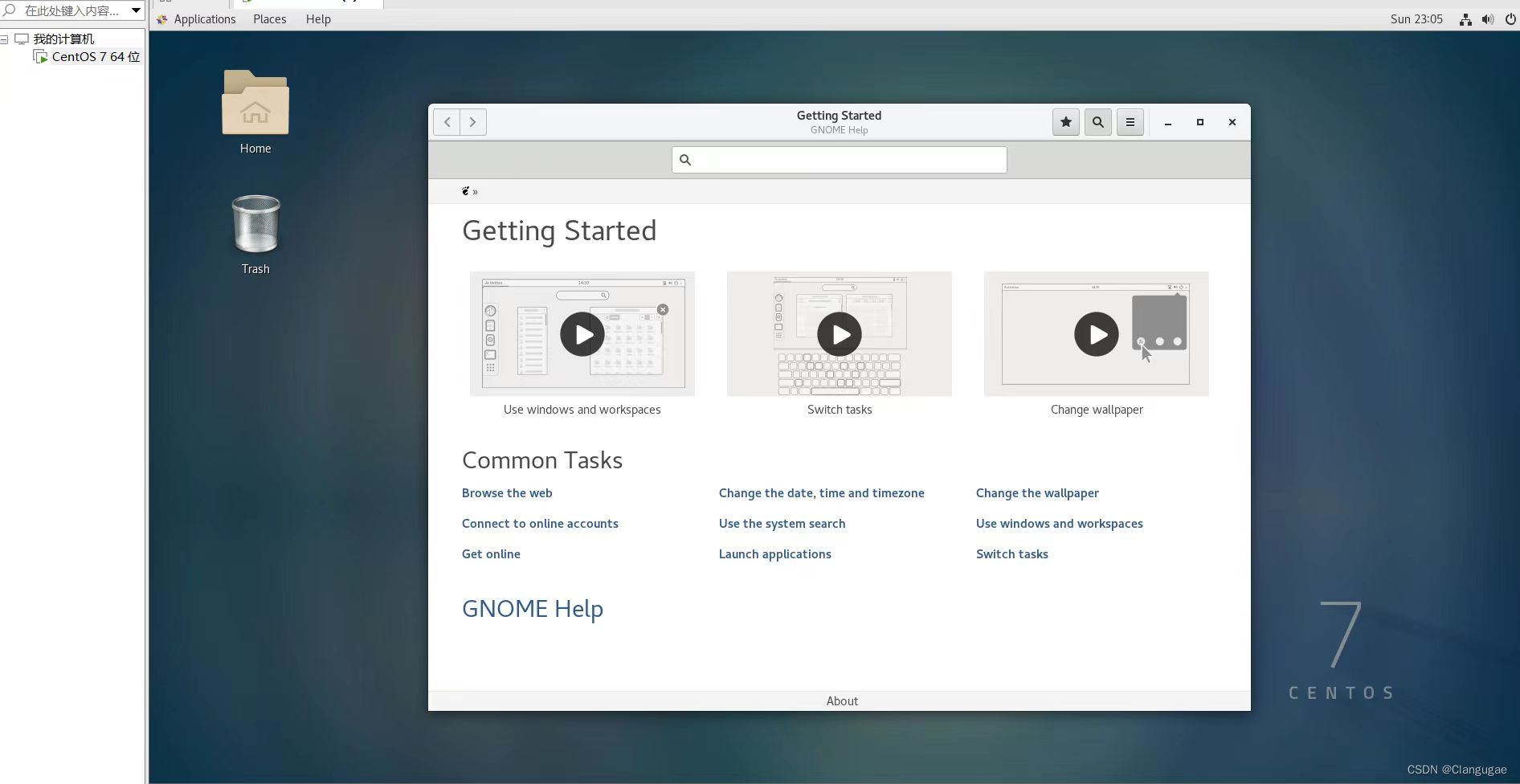Open the Places menu

(x=270, y=19)
